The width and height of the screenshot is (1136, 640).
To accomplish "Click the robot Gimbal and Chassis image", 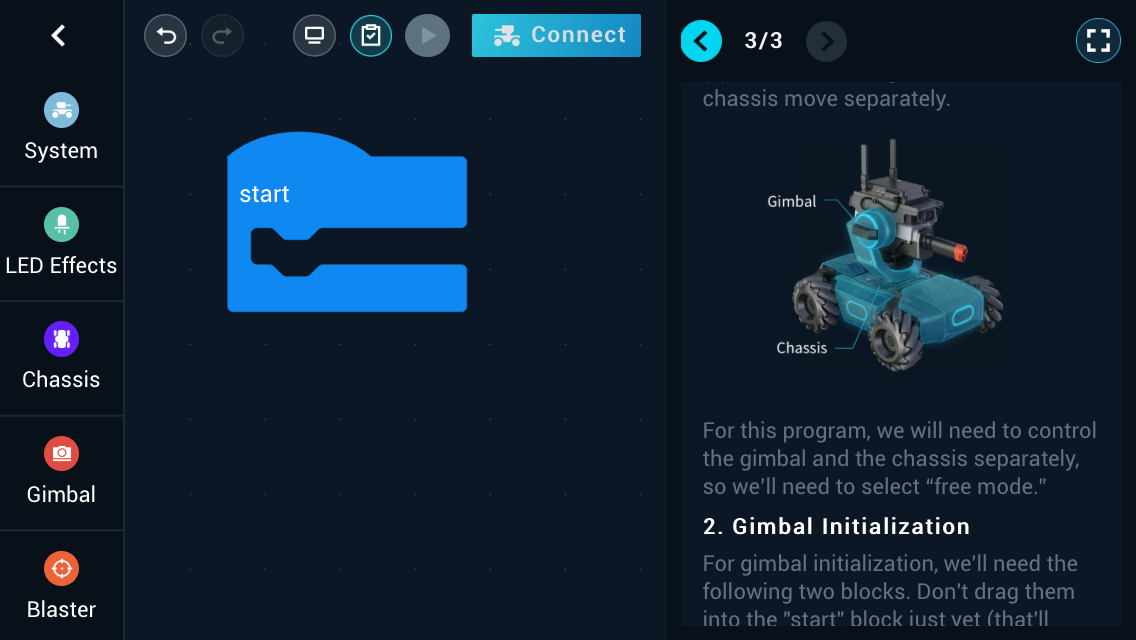I will pos(886,255).
